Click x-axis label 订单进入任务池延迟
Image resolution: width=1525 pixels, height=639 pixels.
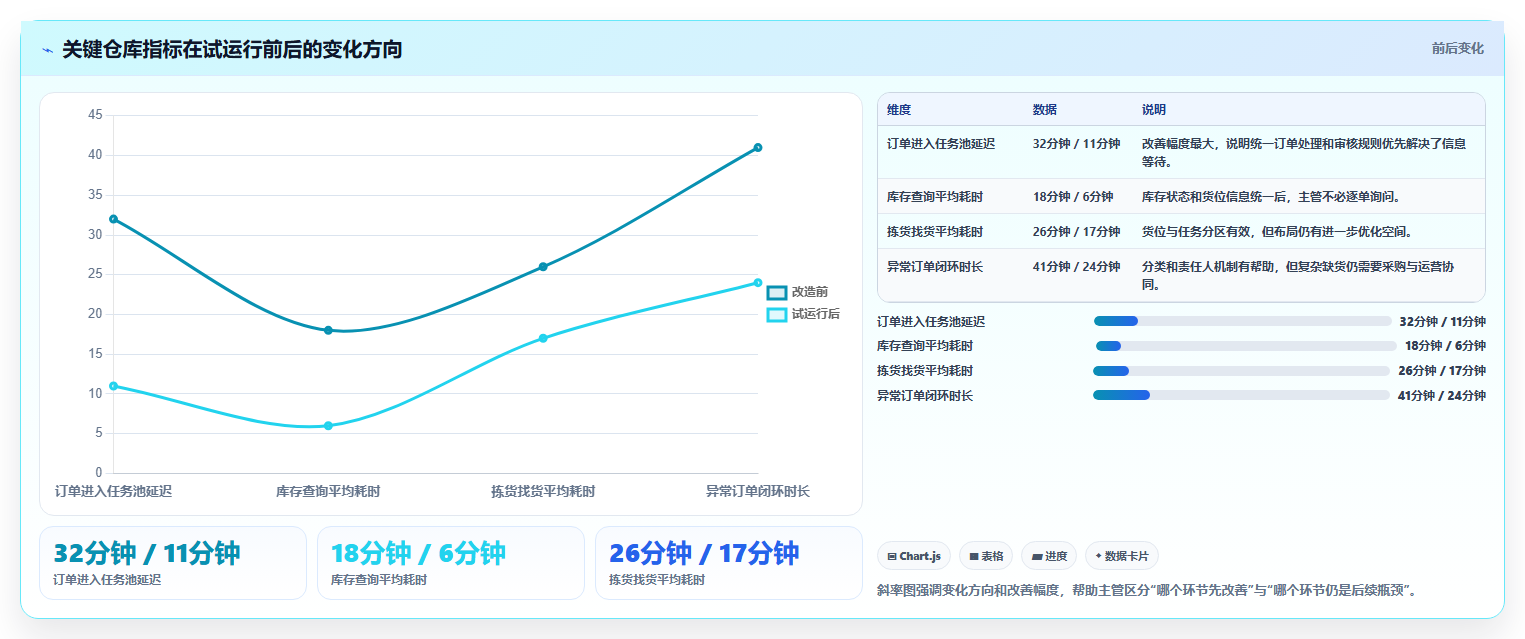tap(114, 492)
